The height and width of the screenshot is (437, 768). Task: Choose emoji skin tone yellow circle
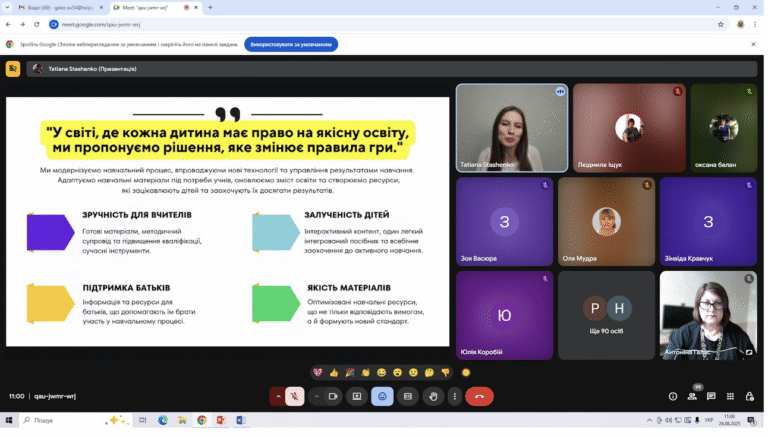[468, 375]
